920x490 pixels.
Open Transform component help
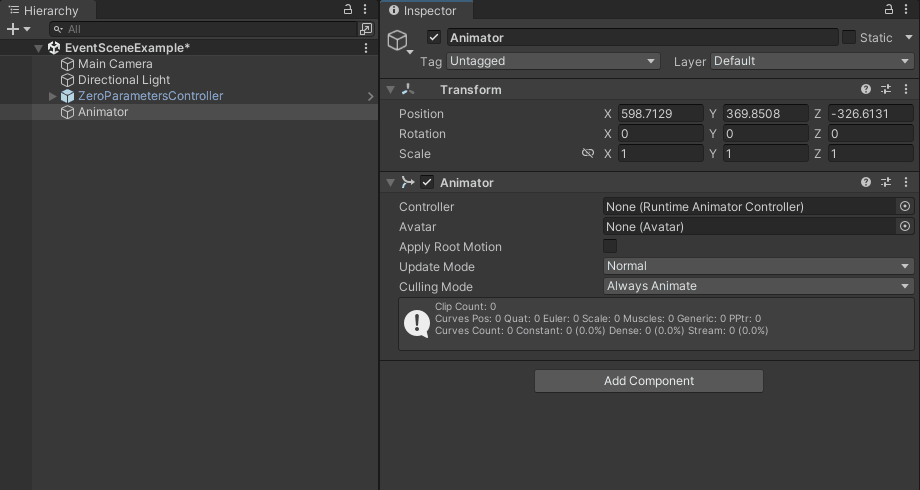click(865, 89)
